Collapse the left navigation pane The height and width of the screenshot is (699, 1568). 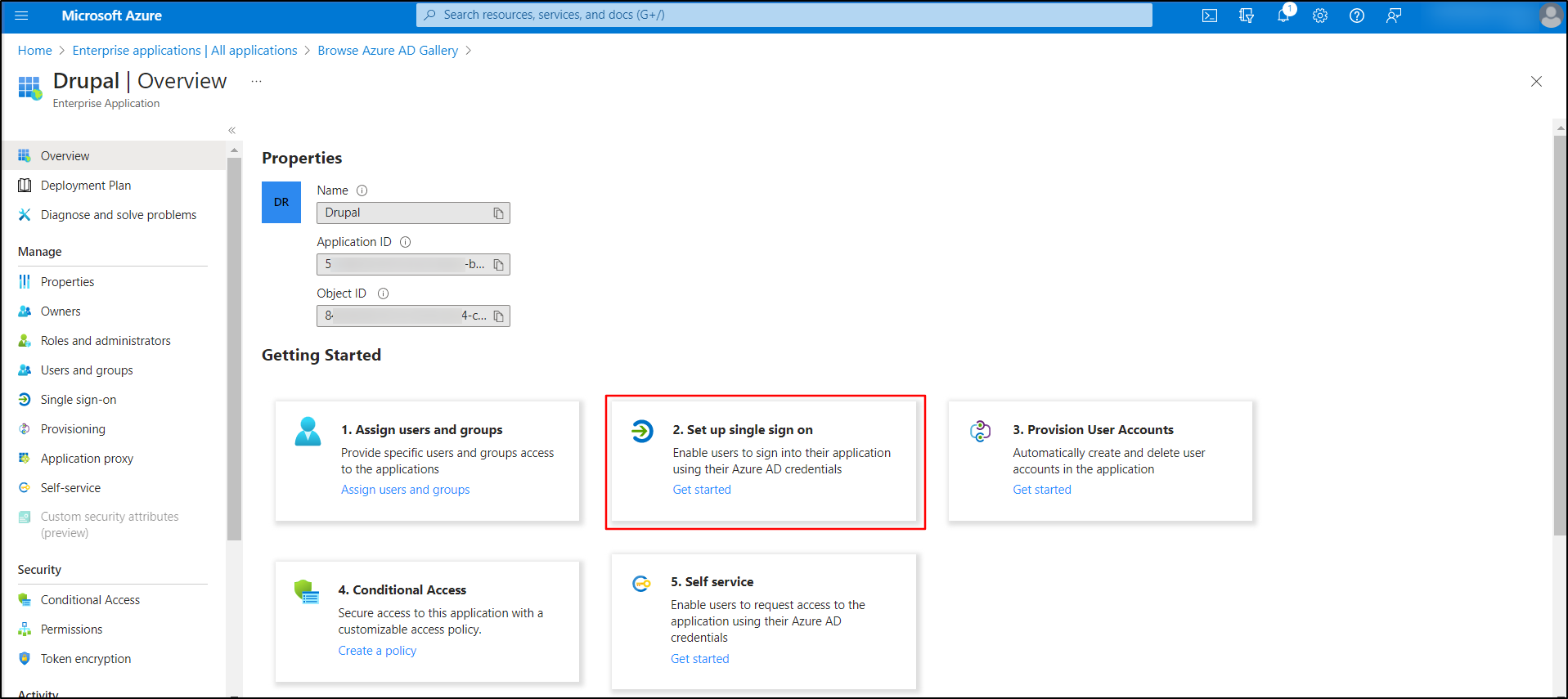232,131
